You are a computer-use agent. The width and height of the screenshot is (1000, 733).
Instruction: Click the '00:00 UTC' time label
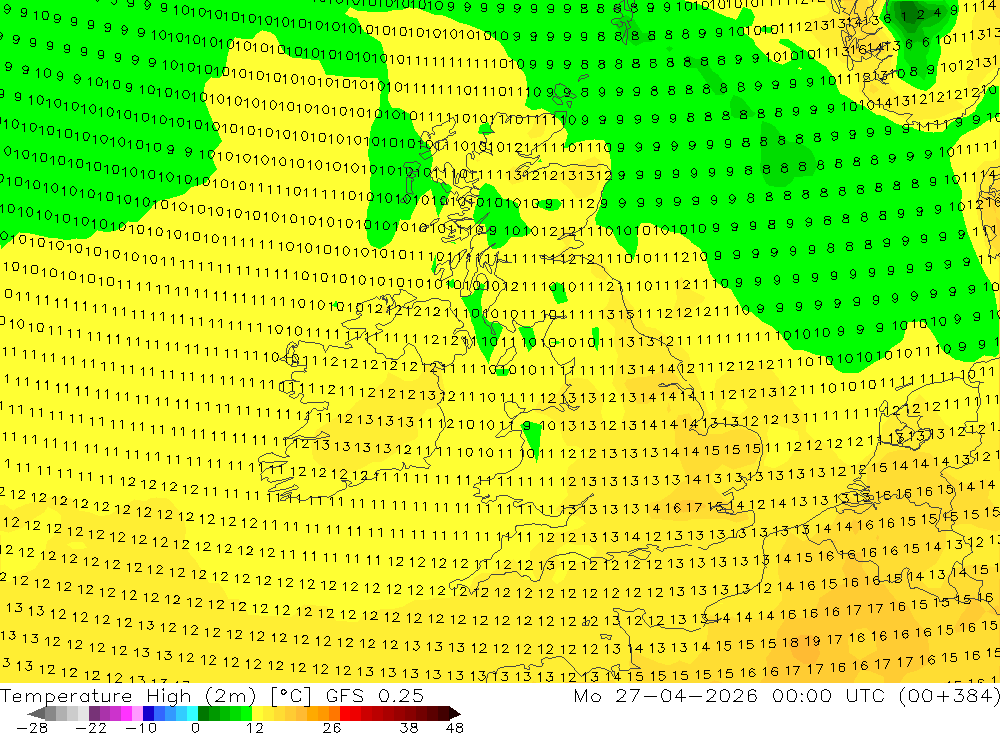[x=830, y=695]
